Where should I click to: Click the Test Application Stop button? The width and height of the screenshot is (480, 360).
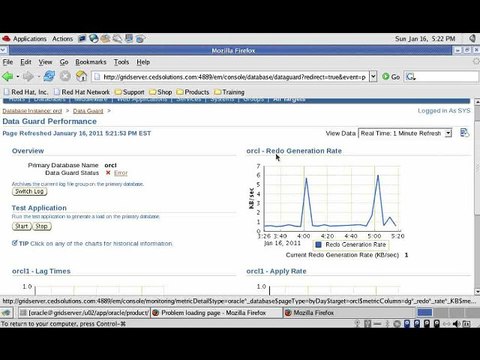(x=42, y=226)
